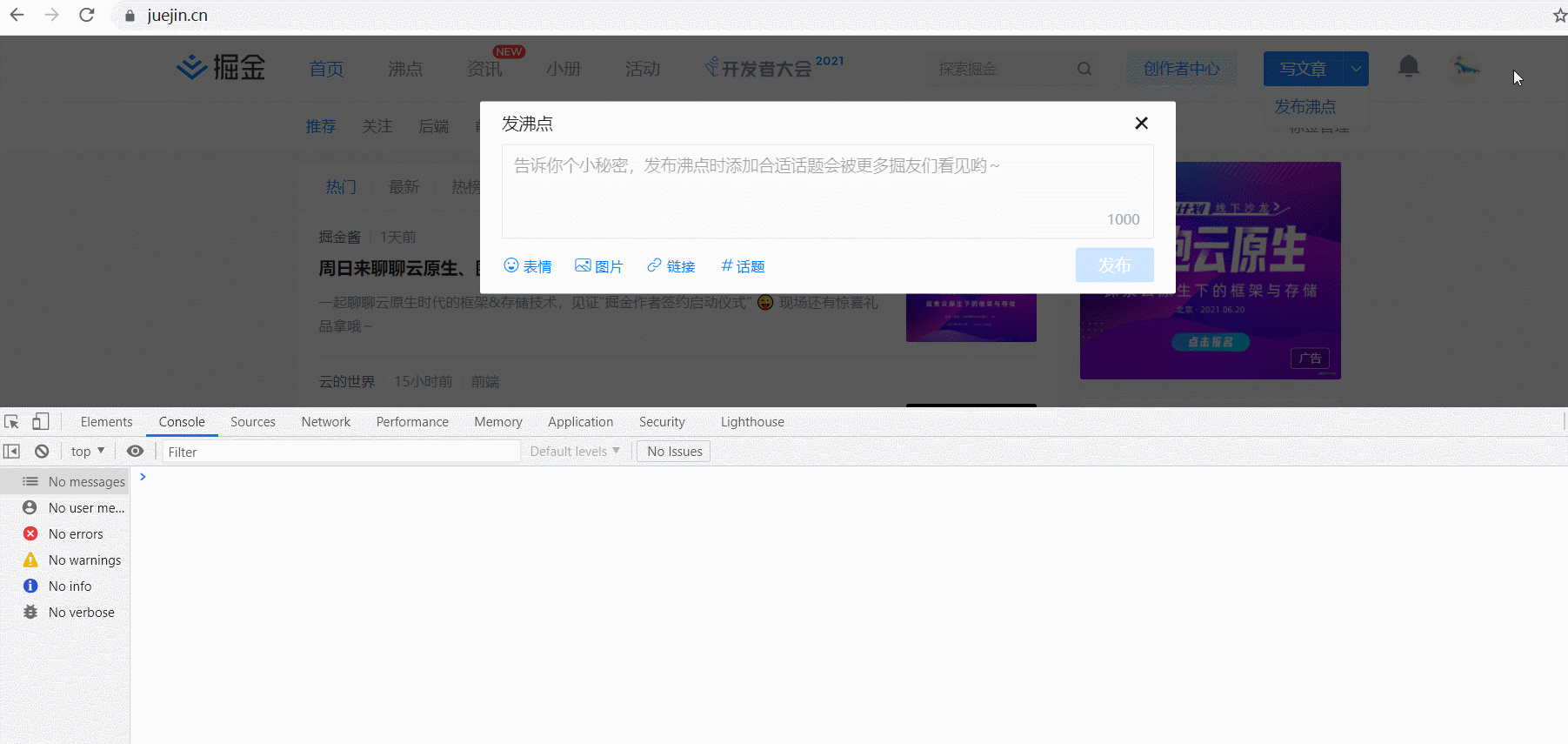Insert emoji with 表情 button

(528, 266)
